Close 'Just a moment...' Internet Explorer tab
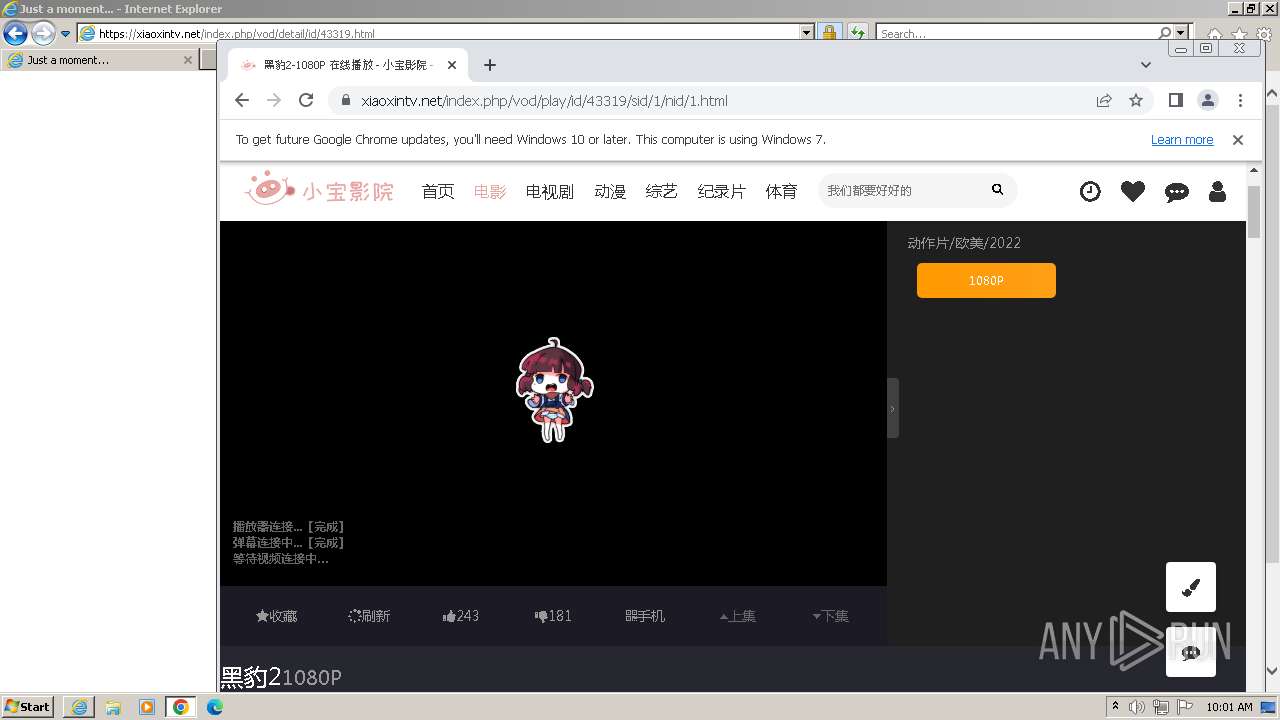1280x720 pixels. click(x=187, y=60)
